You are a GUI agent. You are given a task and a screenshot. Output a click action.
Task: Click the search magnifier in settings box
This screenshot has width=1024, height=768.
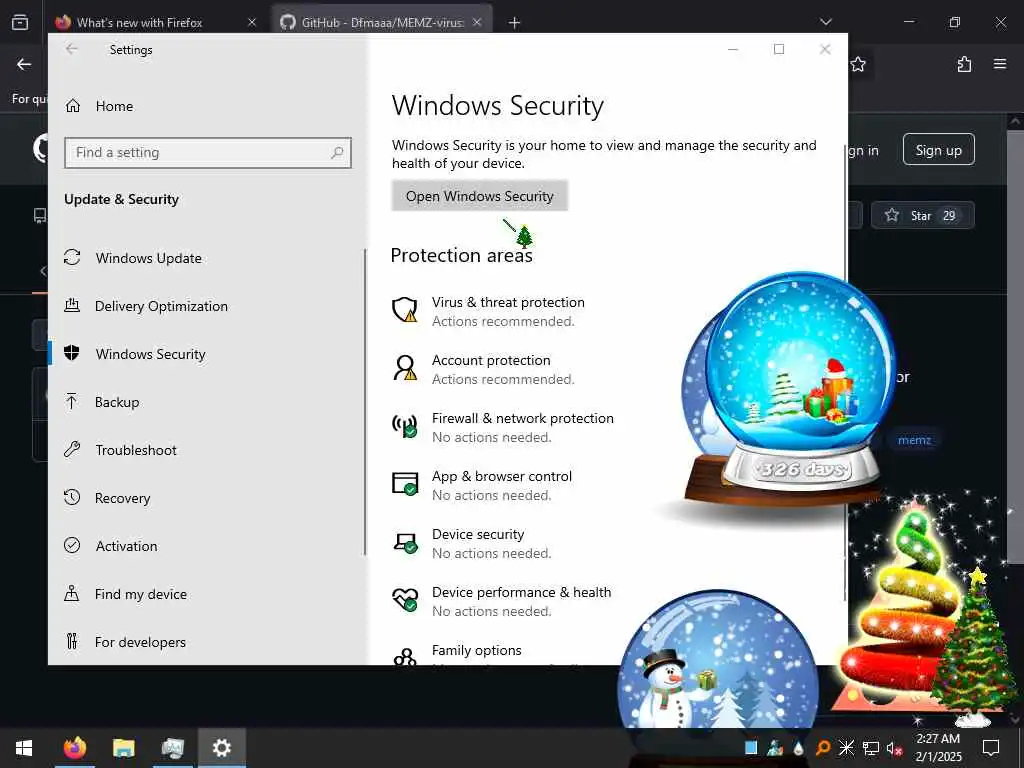point(337,153)
